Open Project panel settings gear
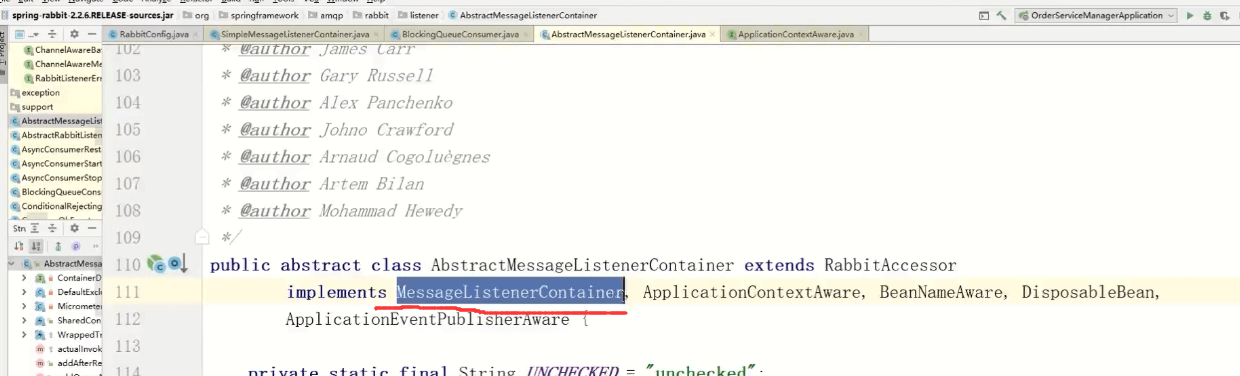This screenshot has height=376, width=1240. pos(73,34)
